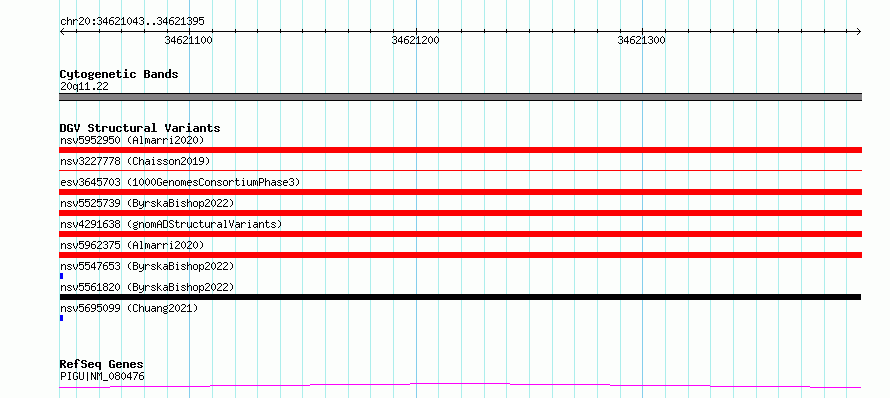Viewport: 890px width, 398px height.
Task: Click the nsv3227778 (Chaisson2019) label
Action: (135, 161)
